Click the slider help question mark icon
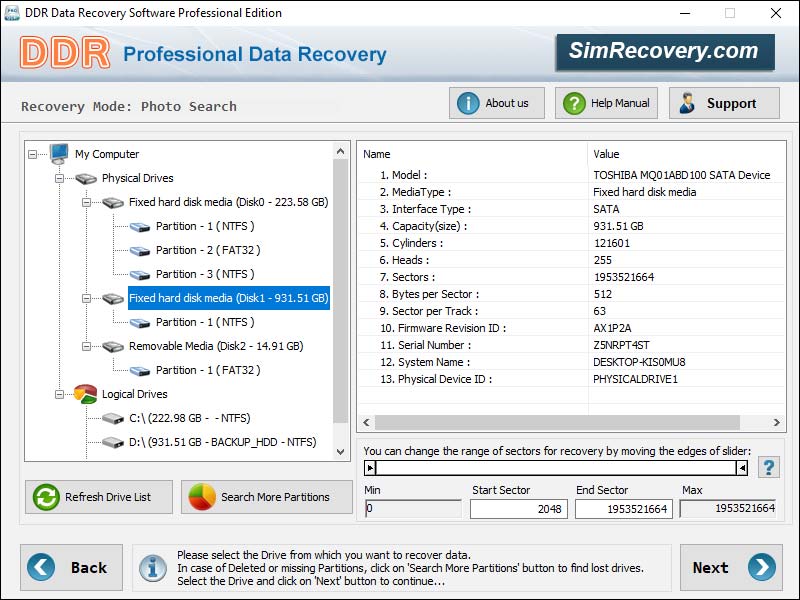This screenshot has height=600, width=800. click(x=768, y=467)
